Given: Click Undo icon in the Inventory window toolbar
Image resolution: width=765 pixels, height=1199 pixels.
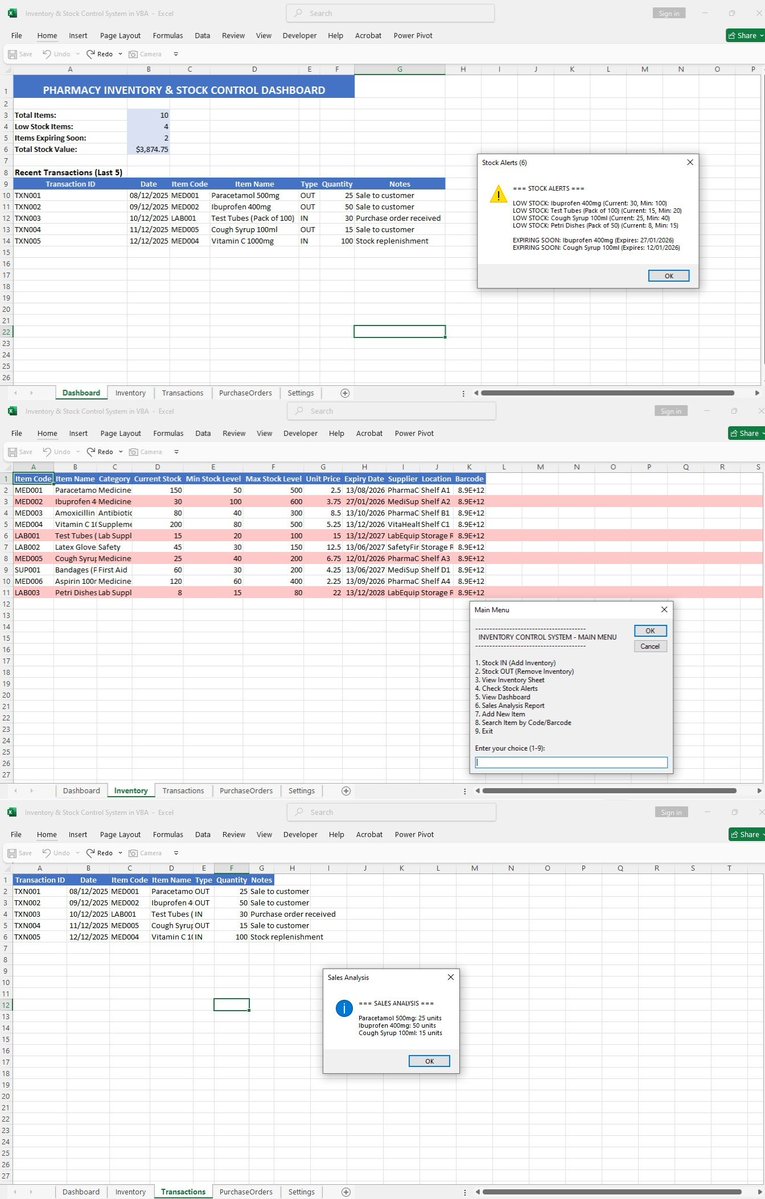Looking at the screenshot, I should click(x=47, y=452).
